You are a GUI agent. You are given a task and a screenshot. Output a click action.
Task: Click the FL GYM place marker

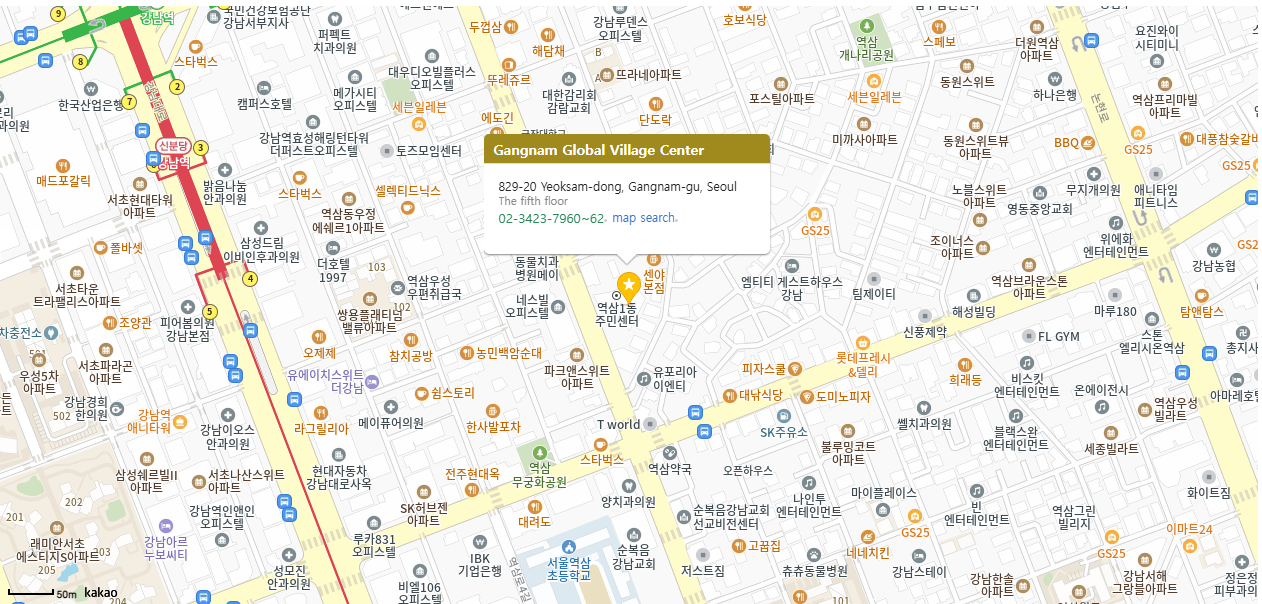click(1029, 337)
